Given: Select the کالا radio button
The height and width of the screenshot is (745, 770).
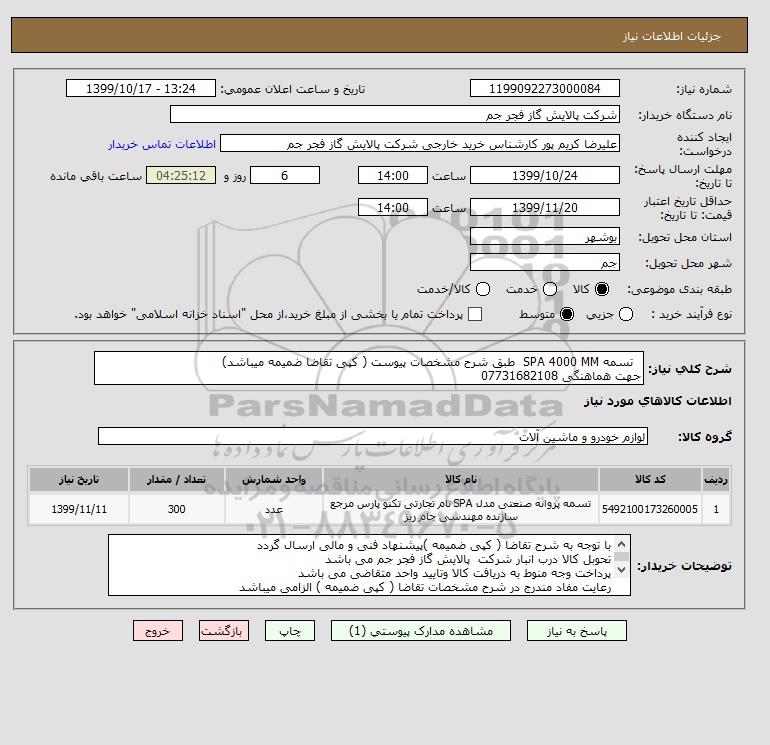Looking at the screenshot, I should tap(602, 289).
